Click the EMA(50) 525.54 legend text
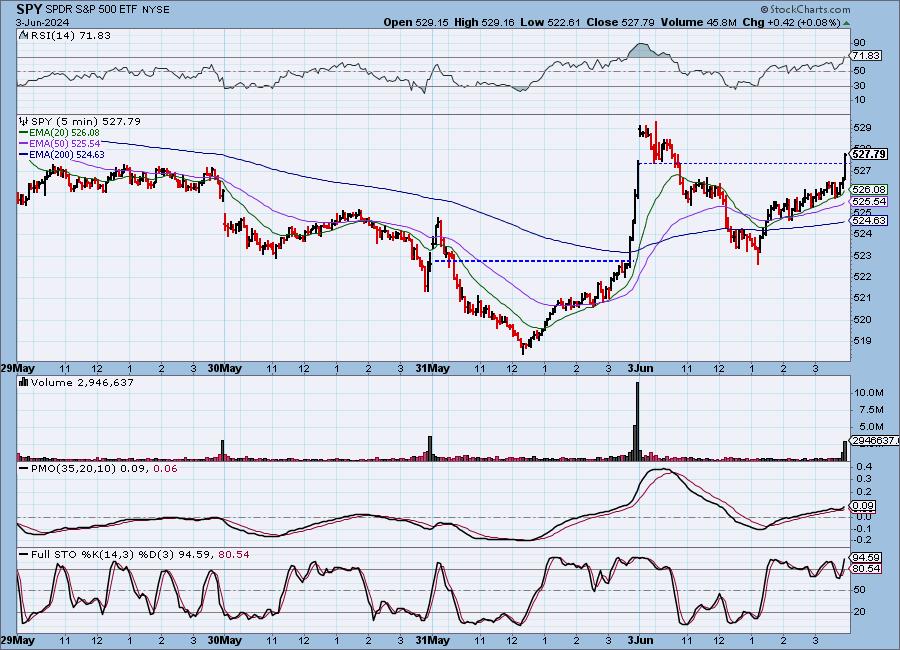This screenshot has width=900, height=650. (x=64, y=144)
